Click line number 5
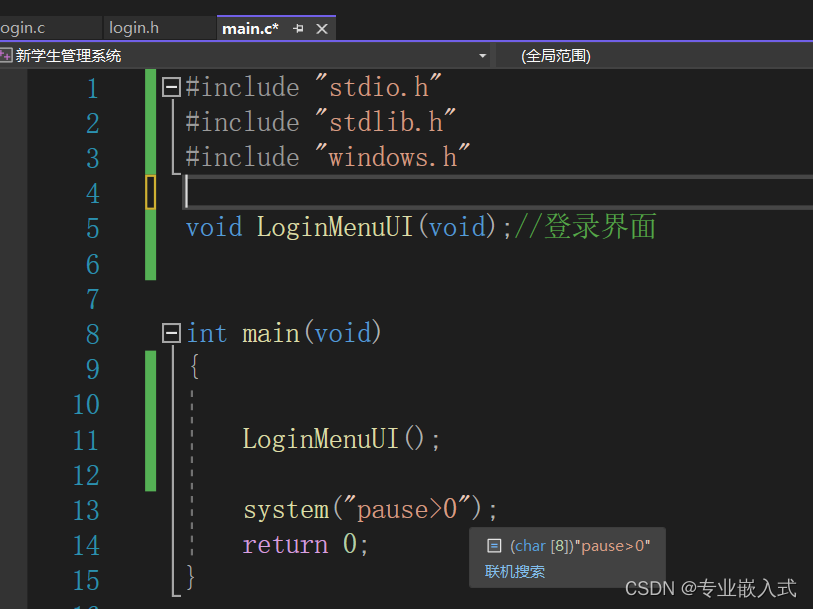The width and height of the screenshot is (813, 609). tap(92, 228)
